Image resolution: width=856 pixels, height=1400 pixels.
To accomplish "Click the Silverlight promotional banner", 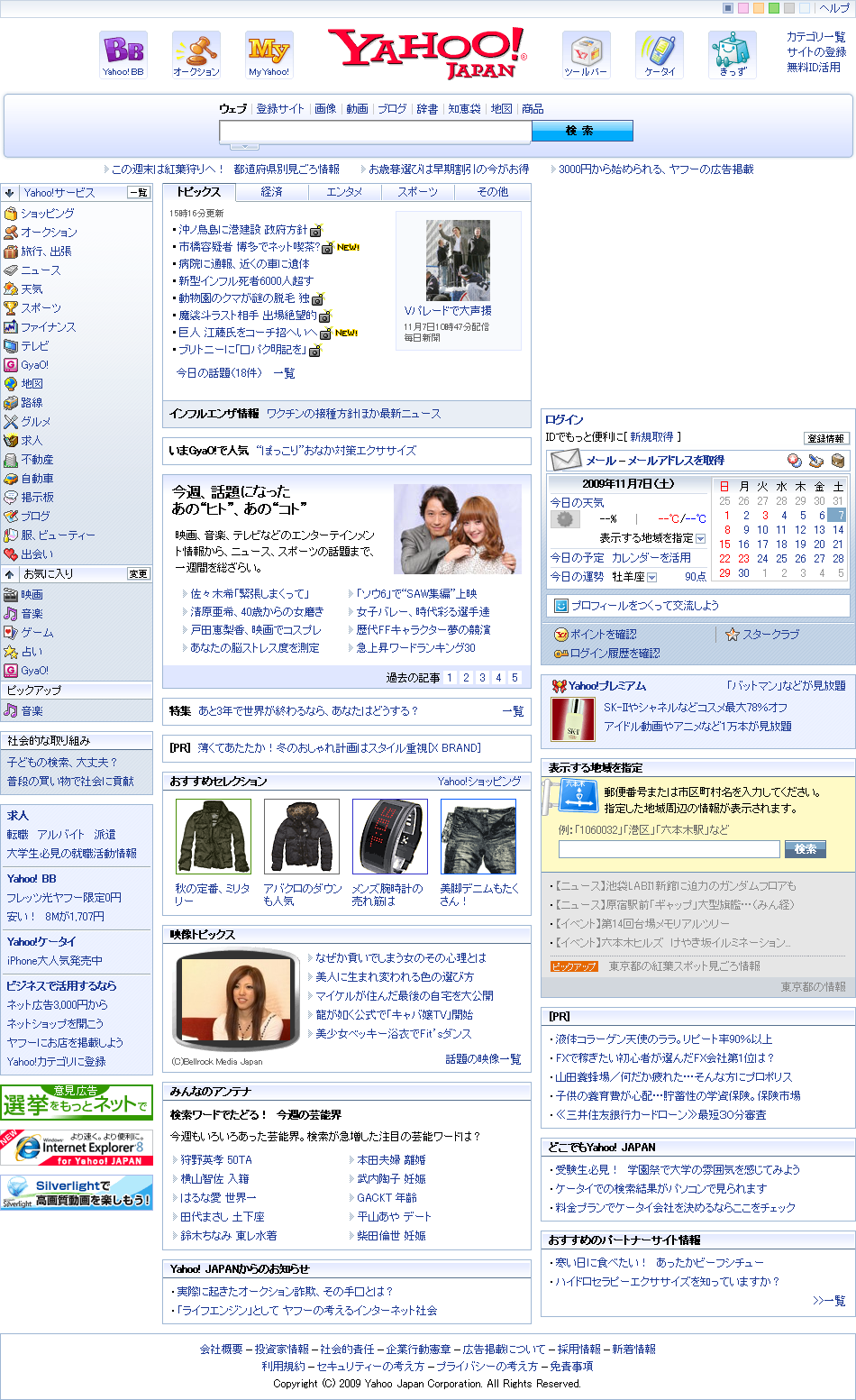I will pyautogui.click(x=77, y=1192).
